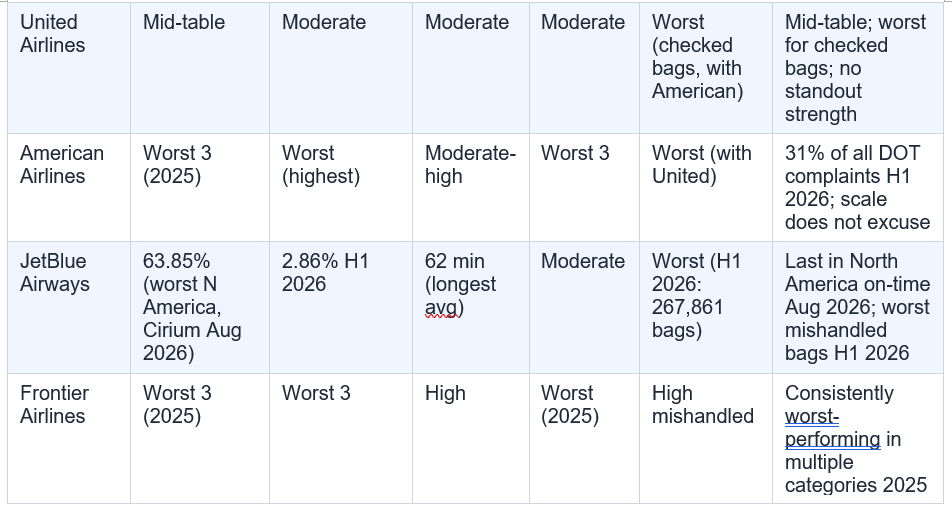
Task: Click the 'Last in North America on-time' cell
Action: tap(857, 307)
